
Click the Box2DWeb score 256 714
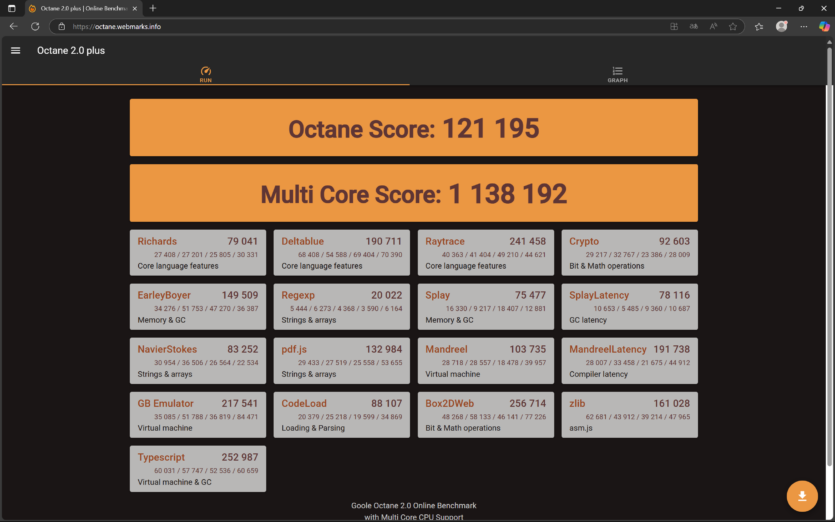[x=528, y=404]
